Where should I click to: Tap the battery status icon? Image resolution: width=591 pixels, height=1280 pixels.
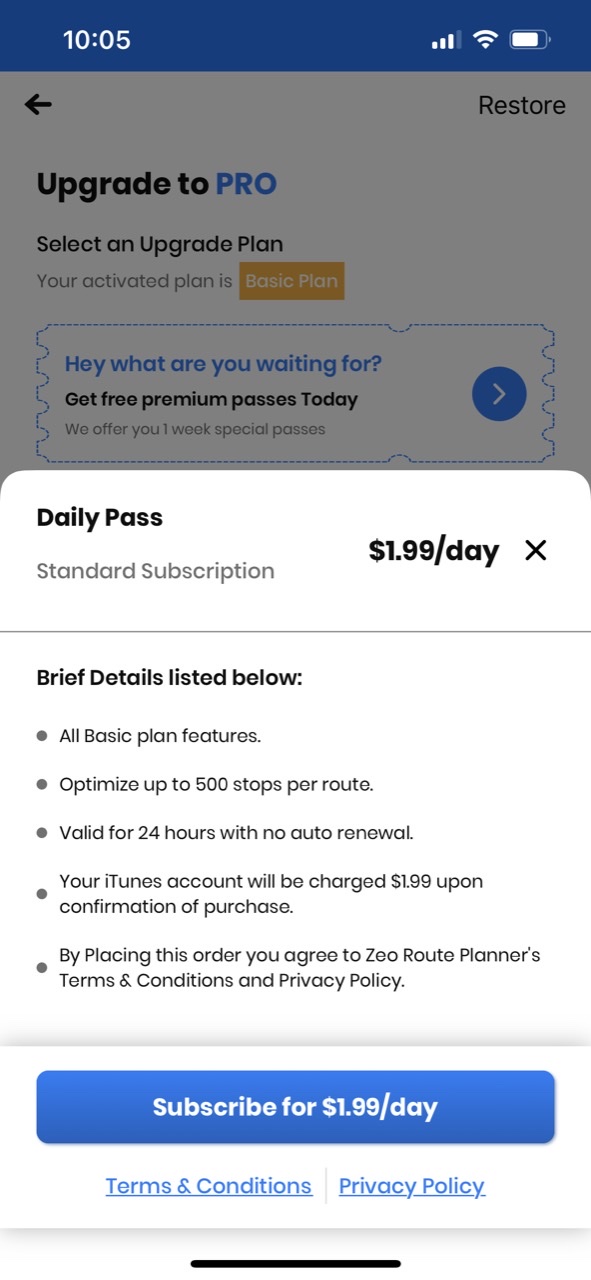tap(530, 40)
